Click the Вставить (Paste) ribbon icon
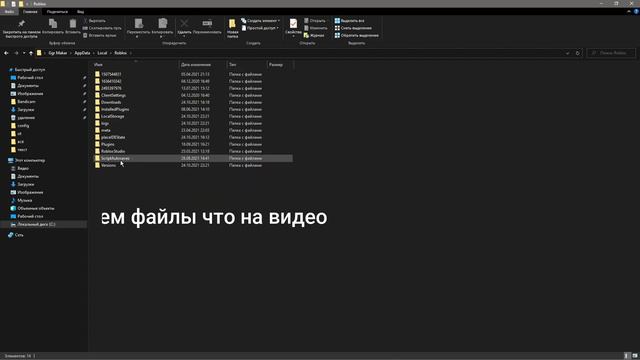Viewport: 640px width, 360px height. click(73, 27)
